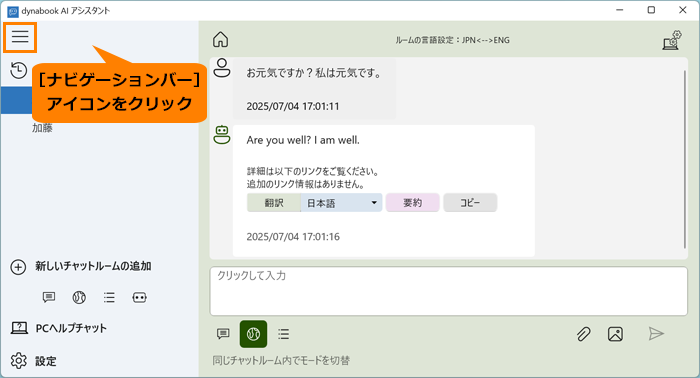Viewport: 700px width, 378px height.
Task: Close the dynabook AI アシスタント window
Action: click(x=683, y=10)
